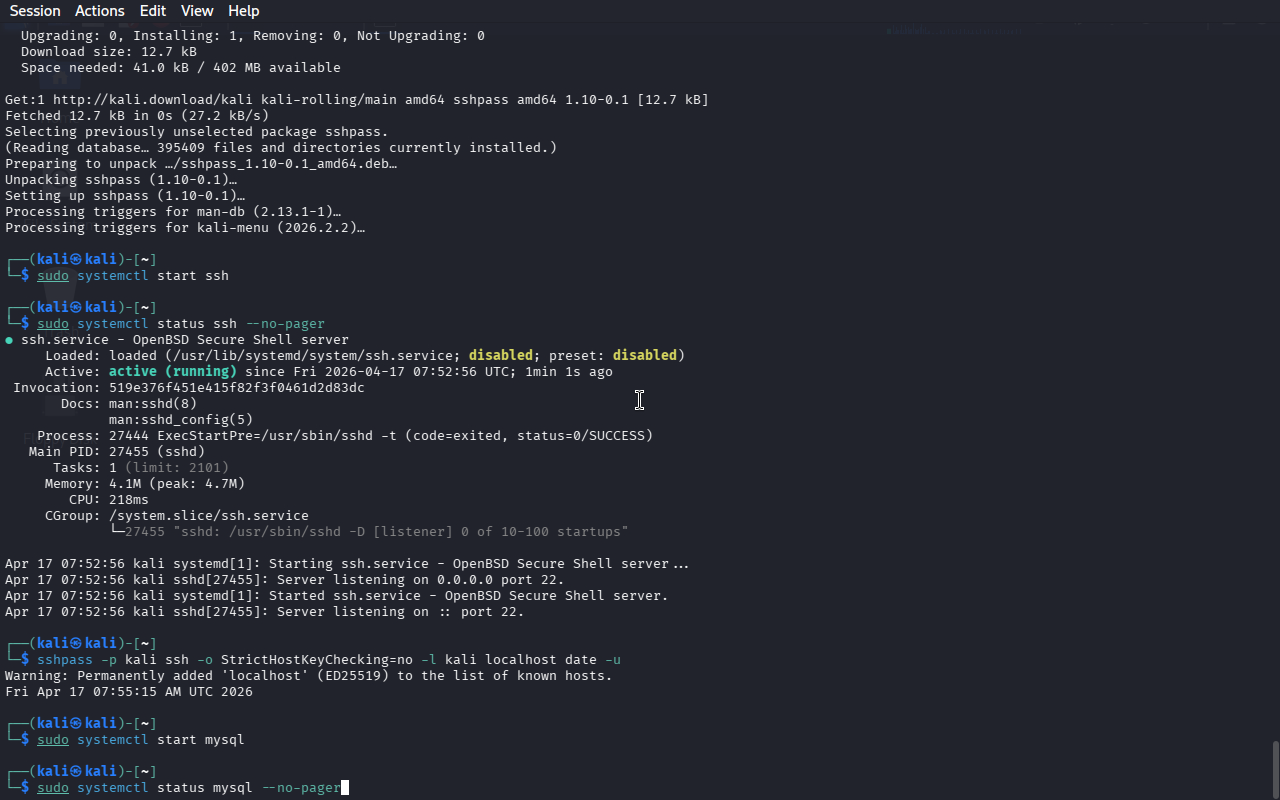The height and width of the screenshot is (800, 1280).
Task: Click the yellow "disabled" after preset:
Action: coord(644,356)
